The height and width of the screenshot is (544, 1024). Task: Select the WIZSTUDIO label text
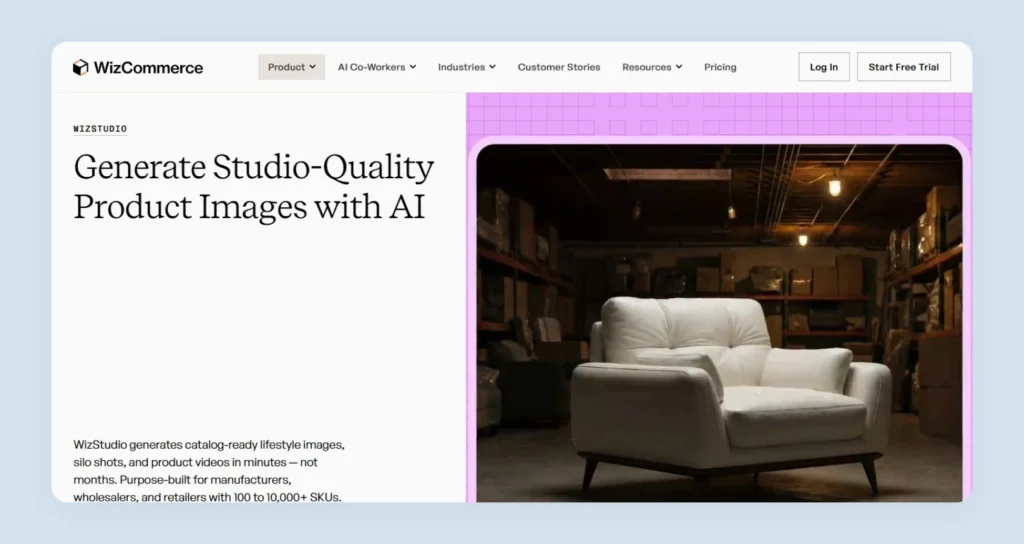click(100, 129)
